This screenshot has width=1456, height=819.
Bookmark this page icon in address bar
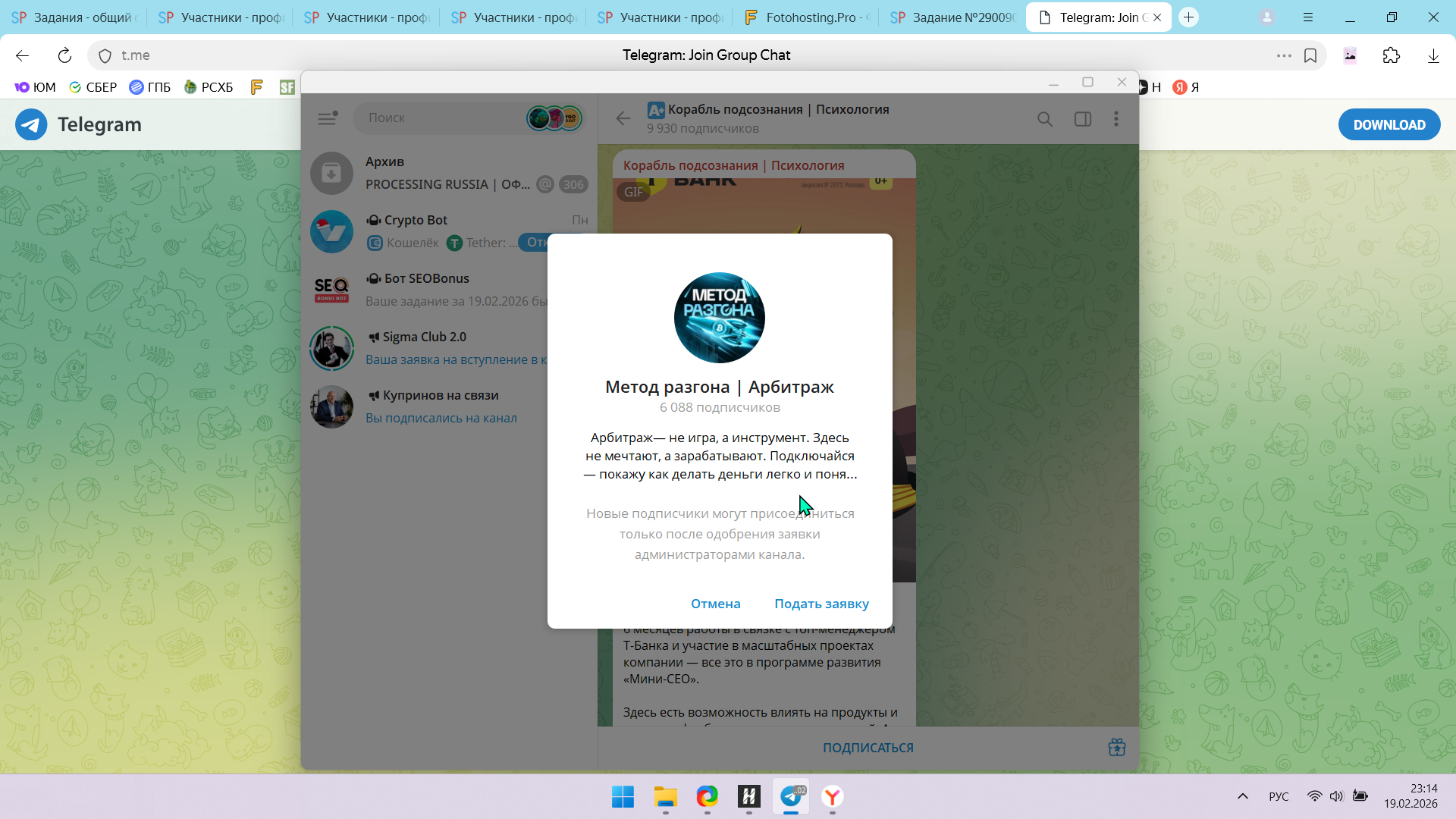[1310, 55]
